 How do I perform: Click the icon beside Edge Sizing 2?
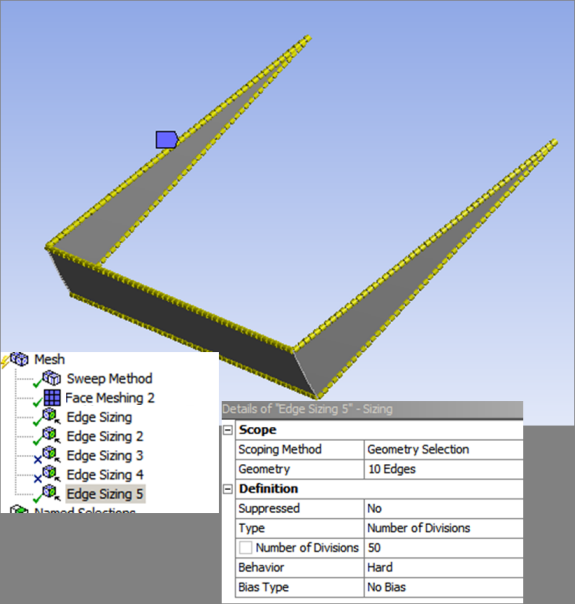[x=52, y=436]
